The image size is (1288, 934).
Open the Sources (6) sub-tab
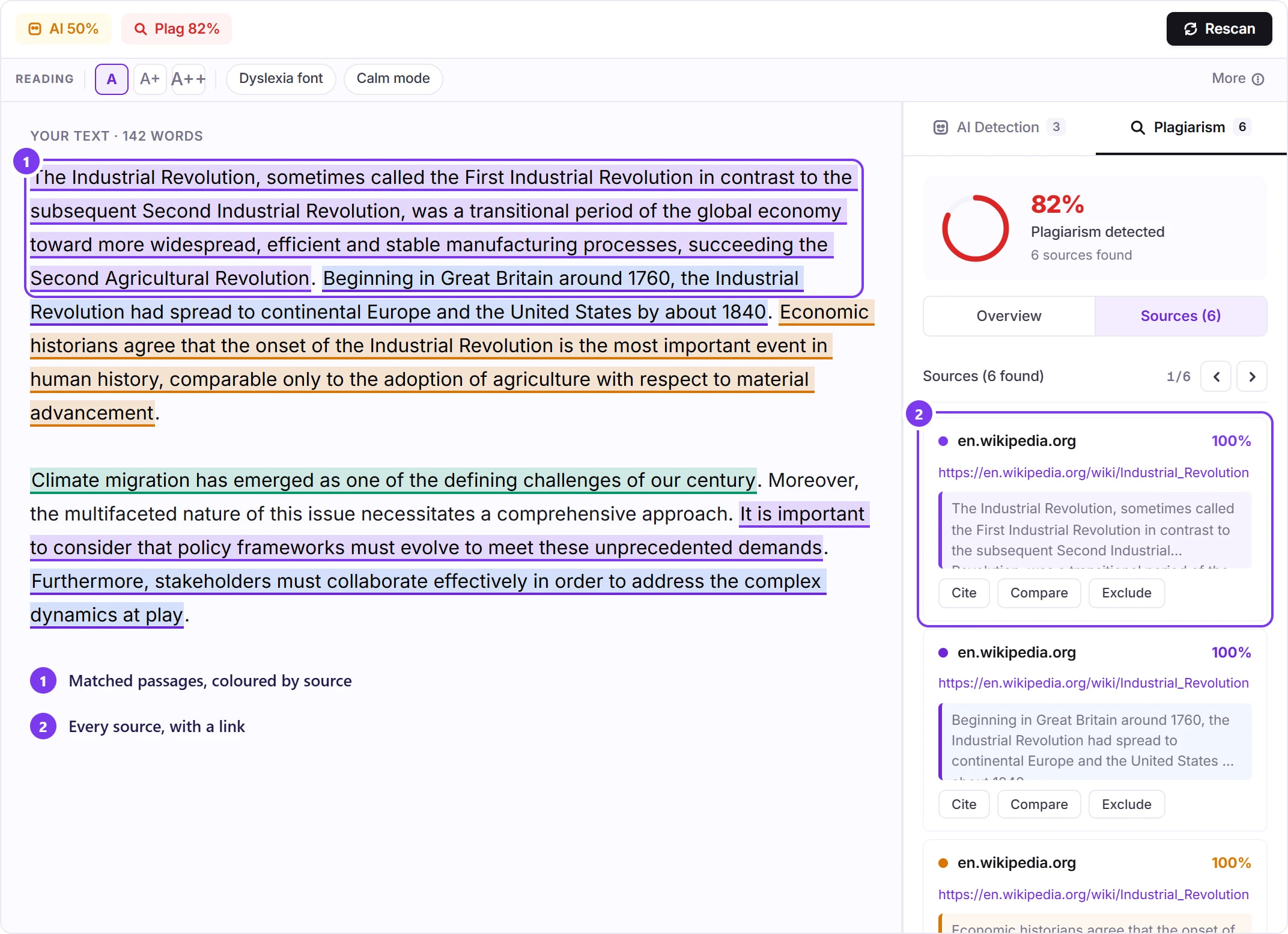1180,316
